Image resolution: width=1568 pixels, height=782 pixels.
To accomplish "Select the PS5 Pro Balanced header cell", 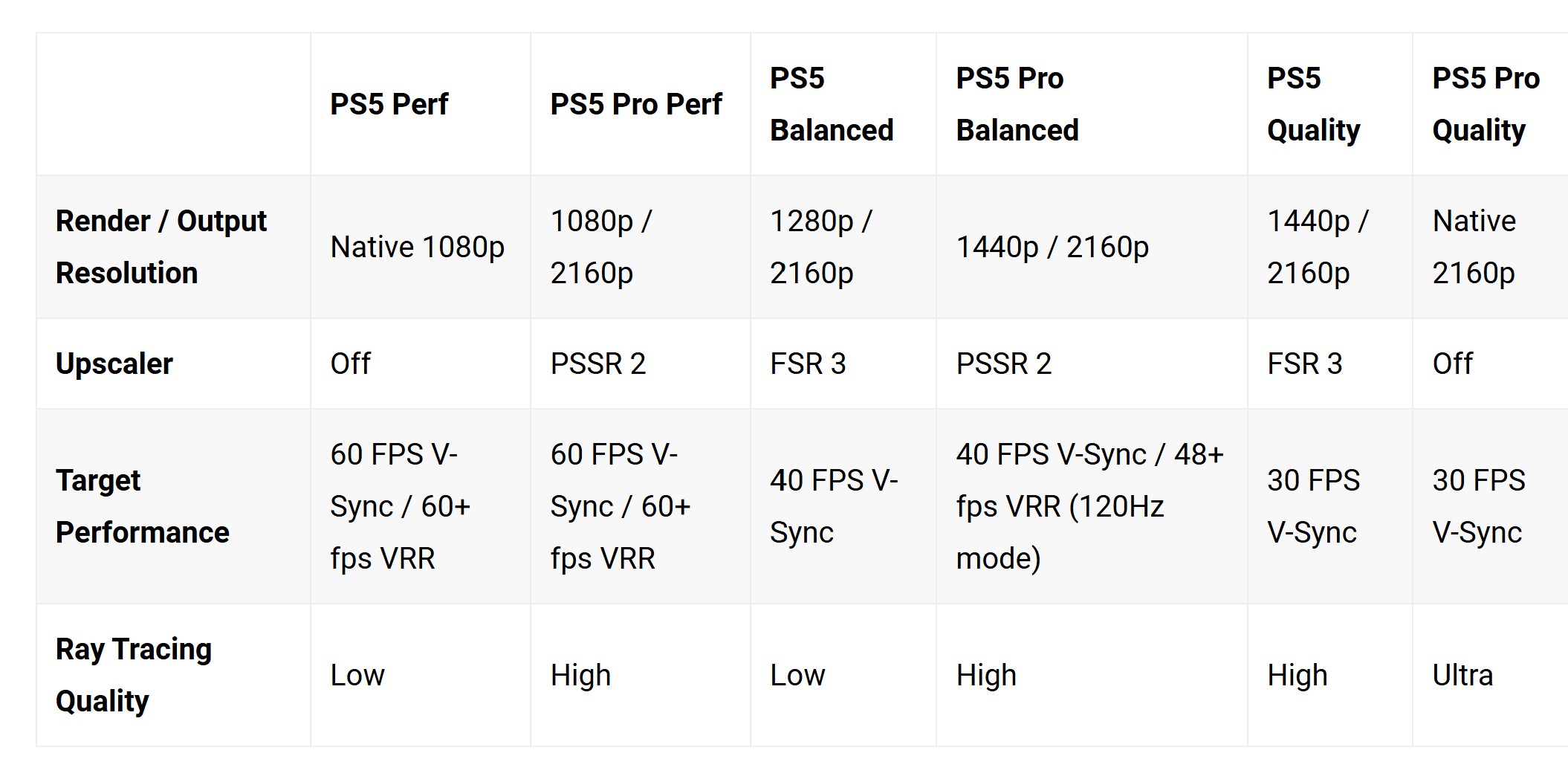I will (x=1017, y=104).
